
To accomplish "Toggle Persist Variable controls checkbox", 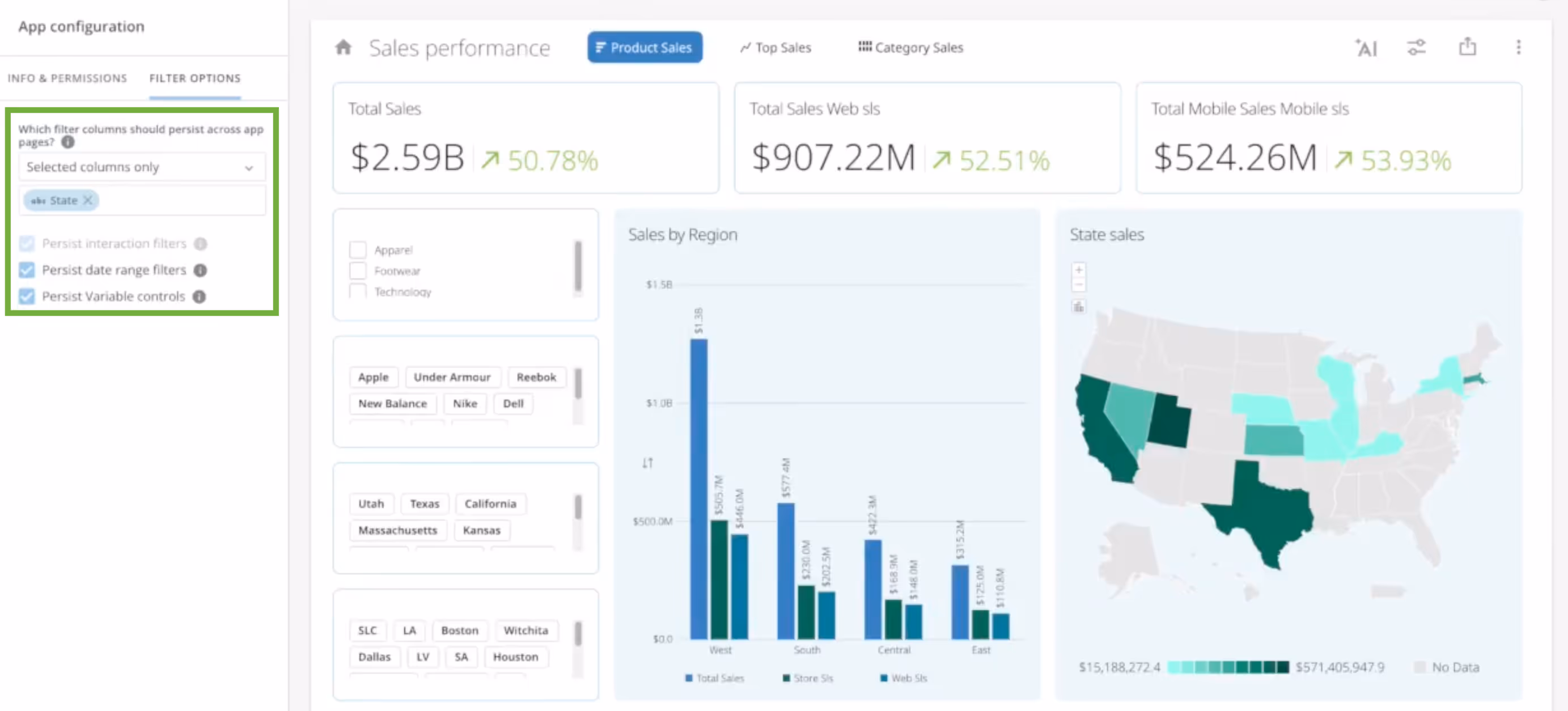I will click(27, 297).
